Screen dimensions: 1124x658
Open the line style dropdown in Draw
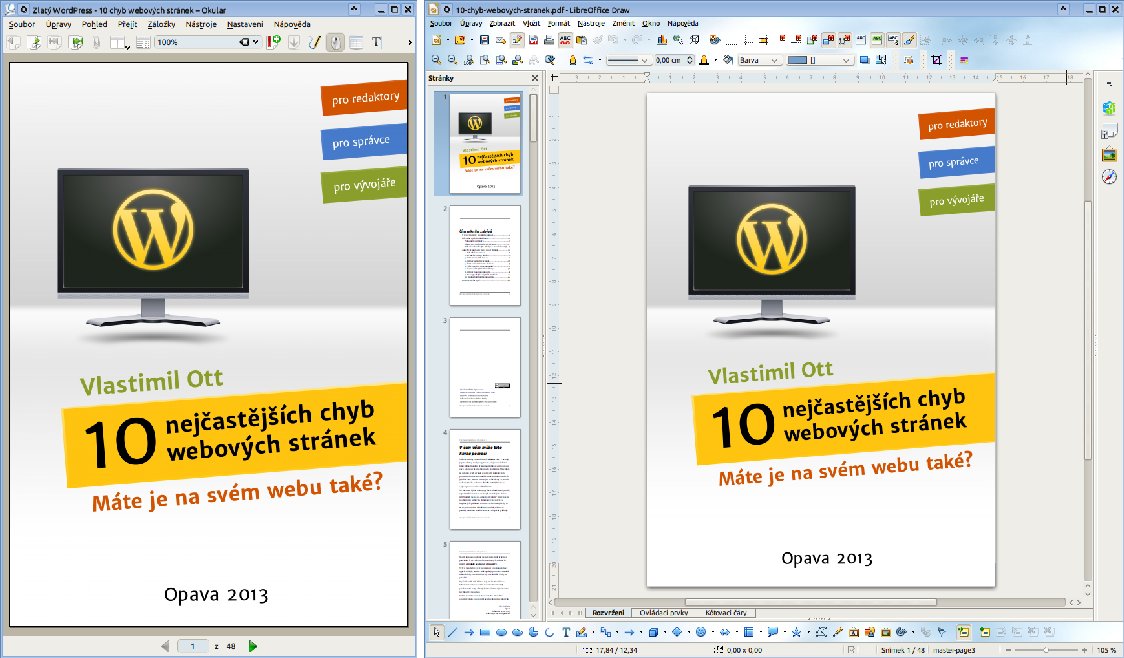628,60
